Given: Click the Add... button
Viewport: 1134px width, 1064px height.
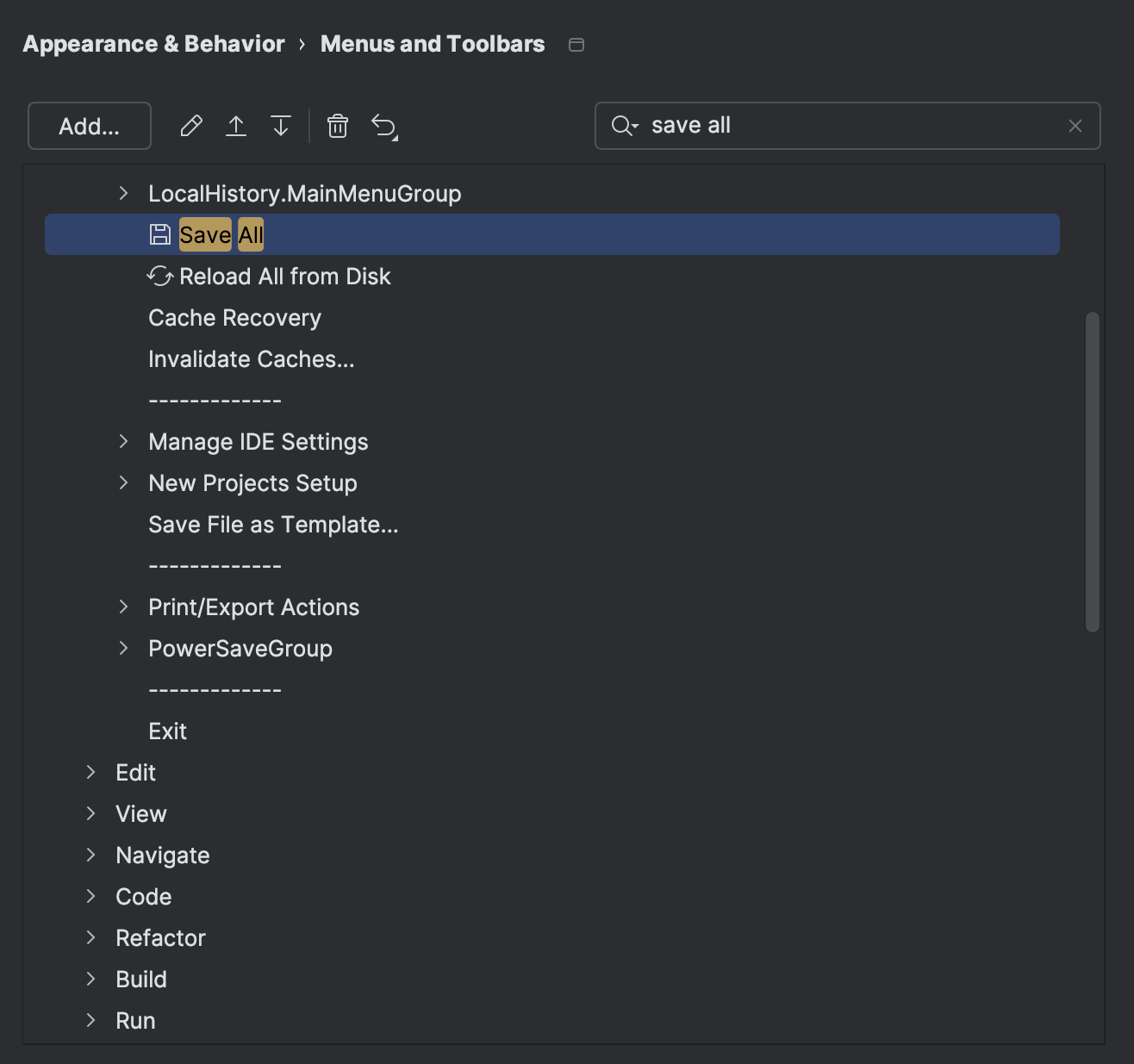Looking at the screenshot, I should (89, 126).
